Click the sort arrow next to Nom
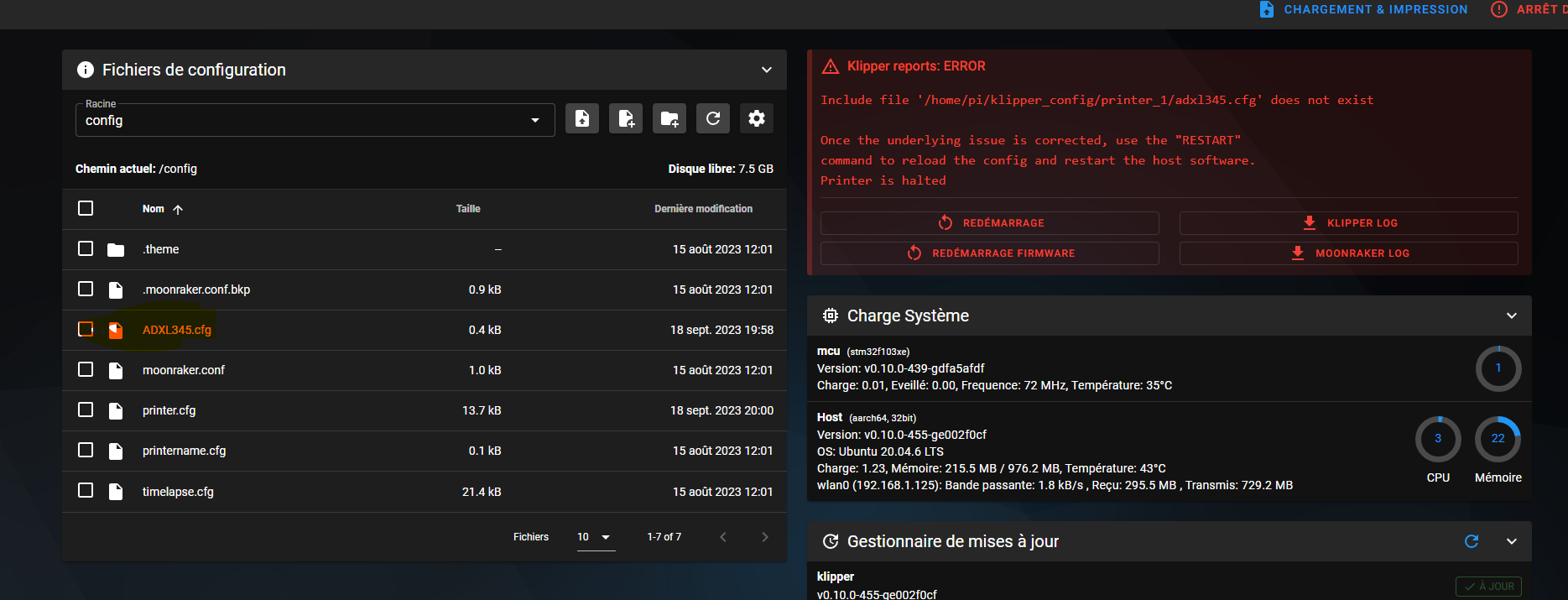The height and width of the screenshot is (600, 1568). (178, 210)
